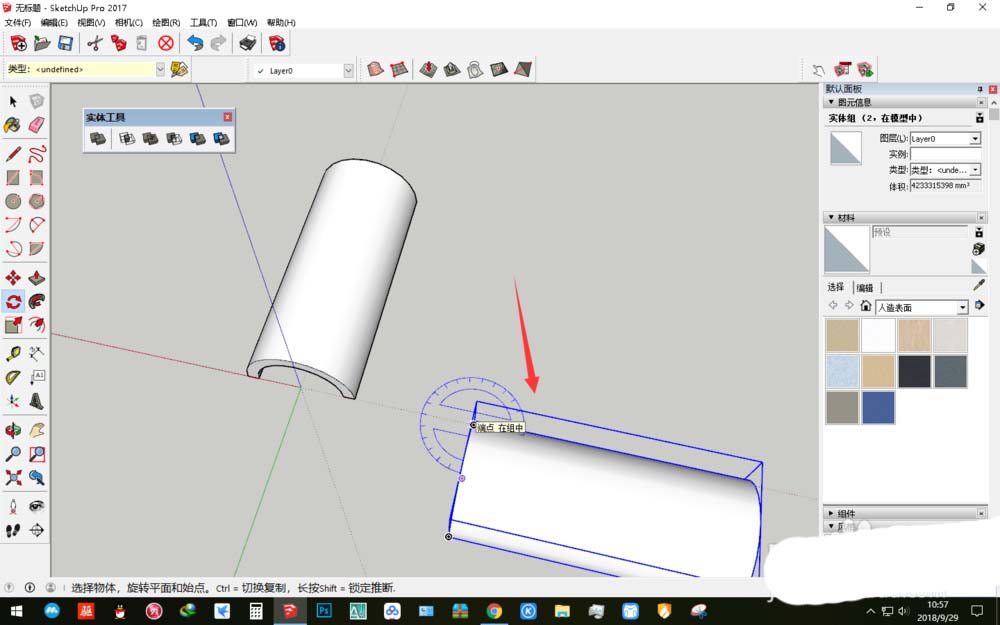
Task: Activate the Offset tool
Action: coord(36,325)
